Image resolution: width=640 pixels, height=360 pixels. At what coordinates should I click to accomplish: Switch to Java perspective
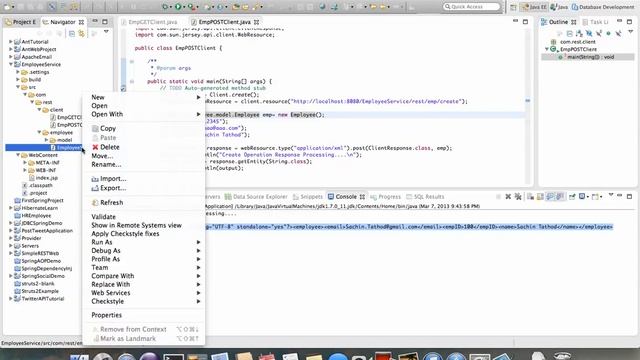click(559, 7)
